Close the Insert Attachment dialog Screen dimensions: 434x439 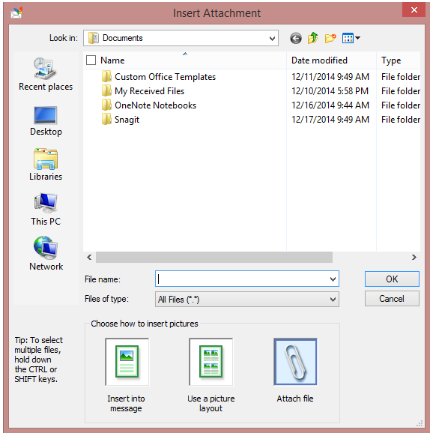click(414, 10)
